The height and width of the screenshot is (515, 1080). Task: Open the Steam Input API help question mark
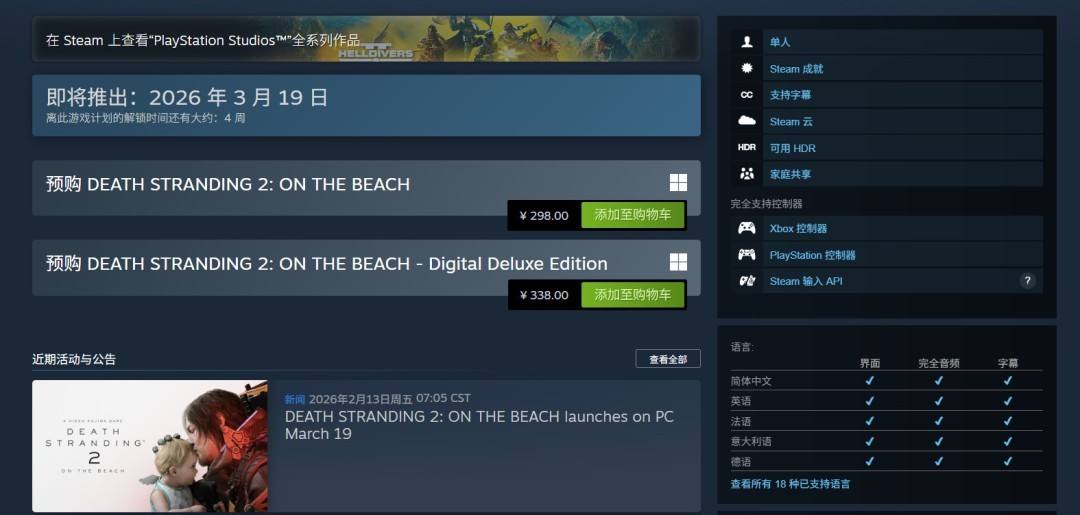[1027, 281]
